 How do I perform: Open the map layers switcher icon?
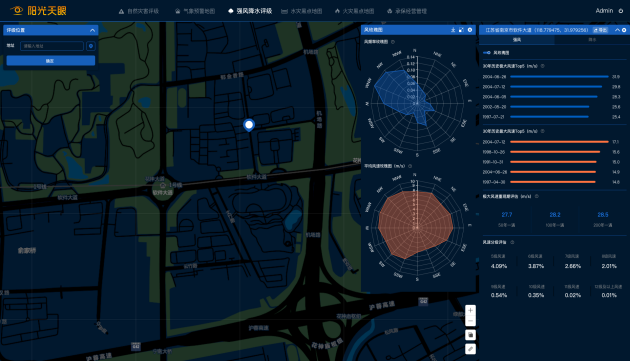[470, 335]
